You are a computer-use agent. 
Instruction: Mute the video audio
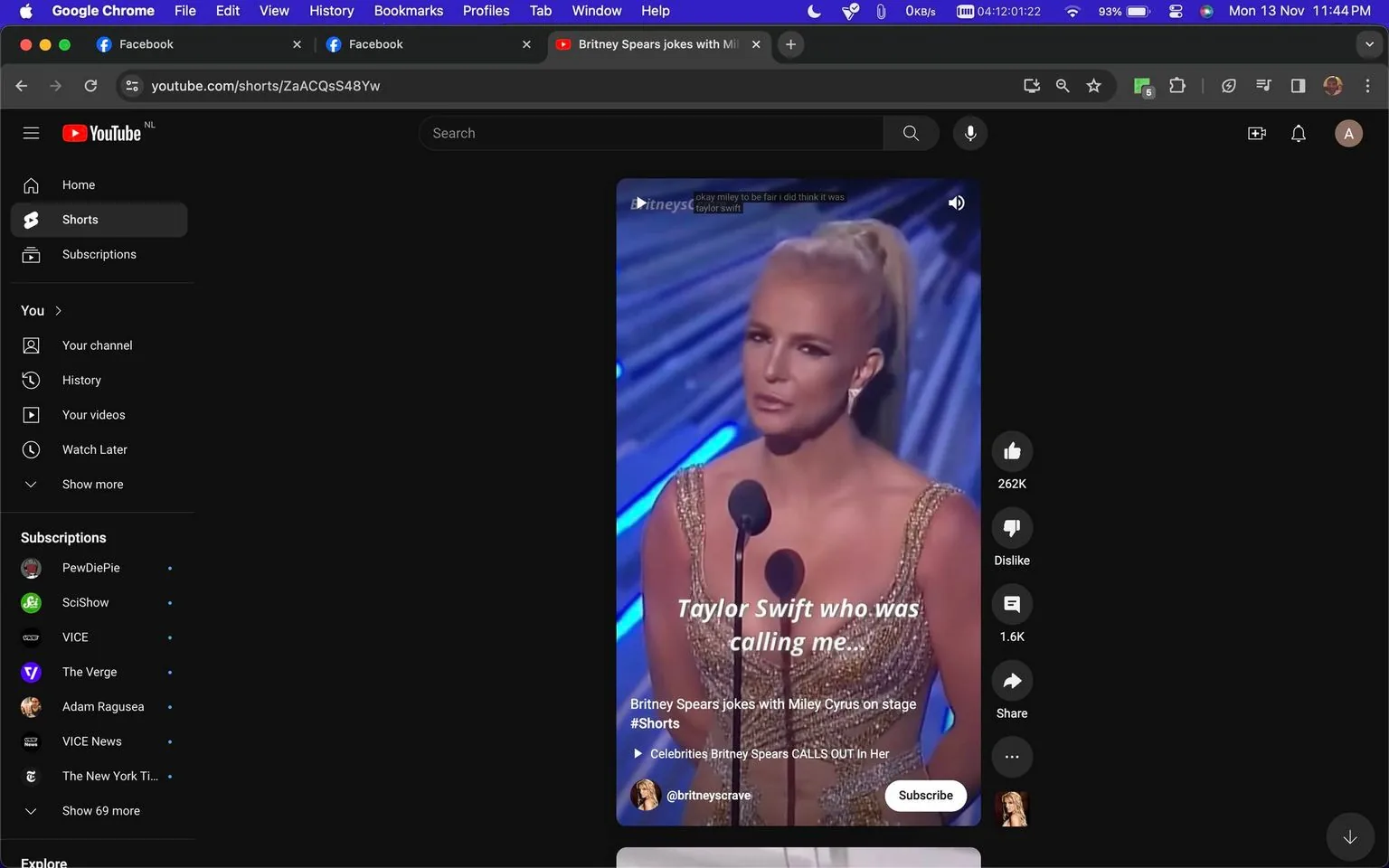coord(956,203)
